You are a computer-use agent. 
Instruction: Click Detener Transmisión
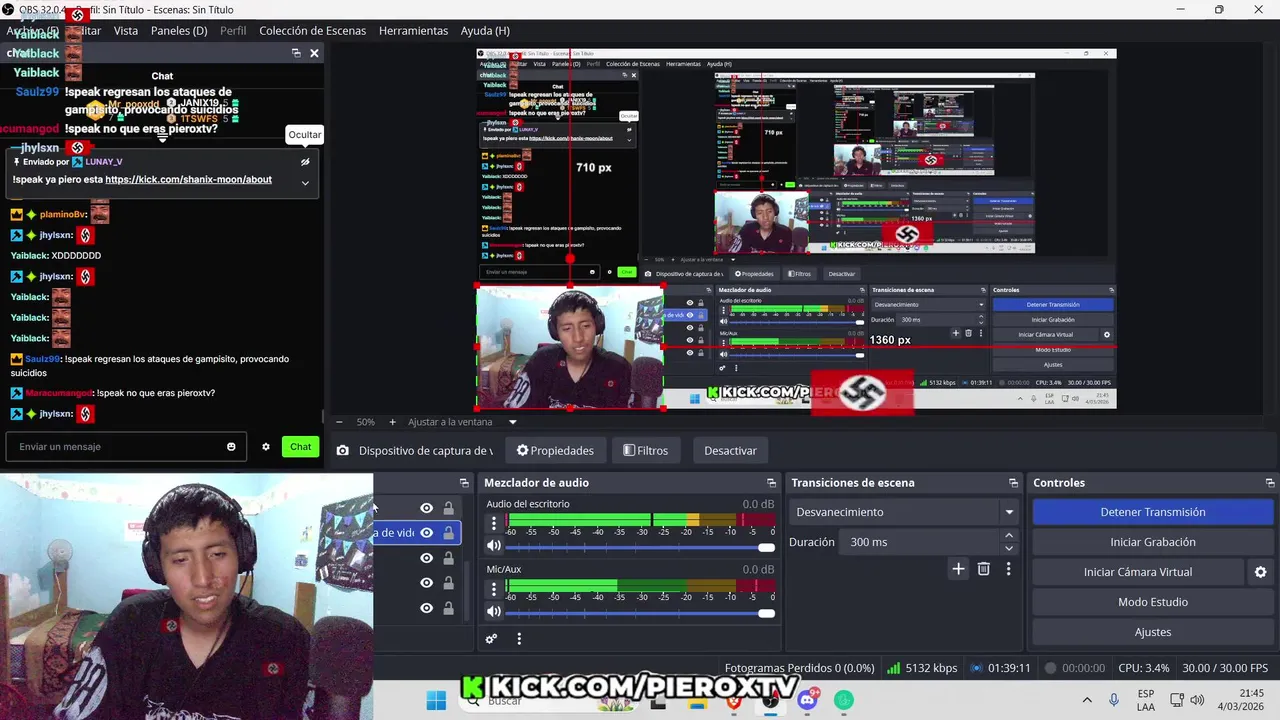point(1153,512)
